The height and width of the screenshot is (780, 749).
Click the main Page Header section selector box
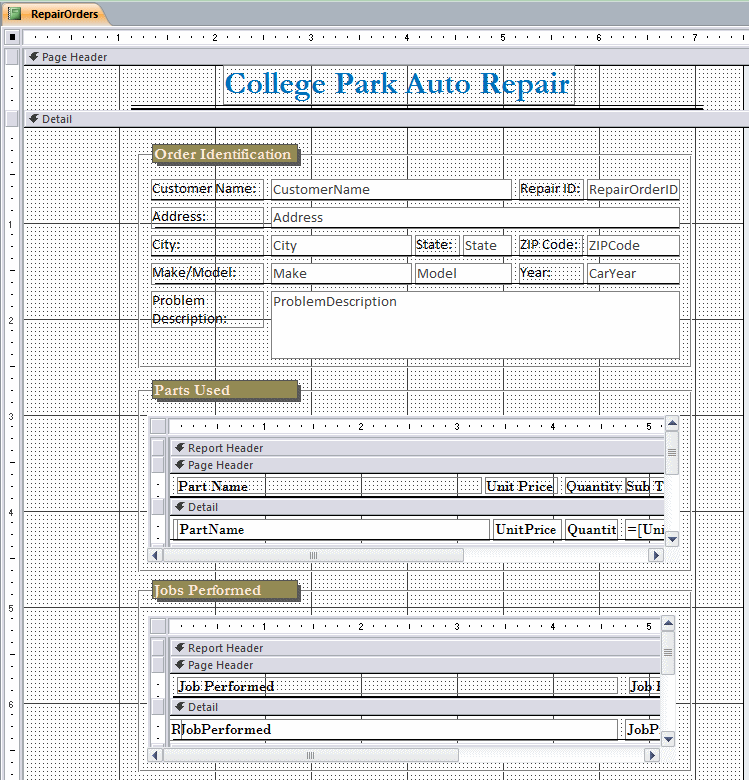tap(12, 57)
